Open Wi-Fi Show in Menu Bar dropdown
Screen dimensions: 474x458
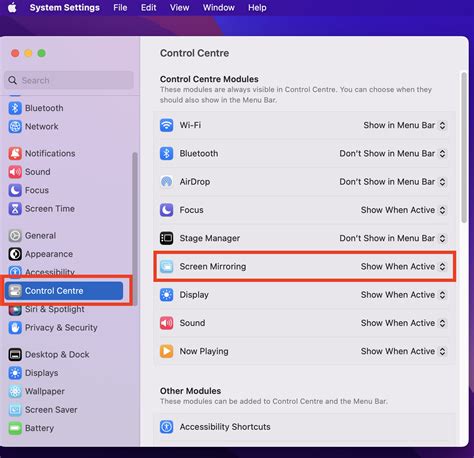[404, 125]
